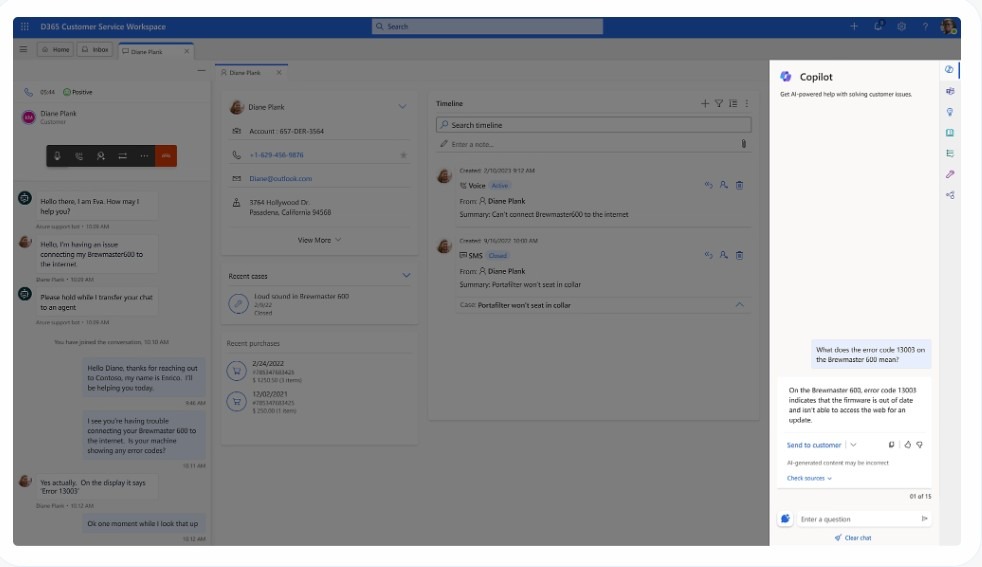
Task: Click the link icon on Voice record
Action: click(x=708, y=185)
